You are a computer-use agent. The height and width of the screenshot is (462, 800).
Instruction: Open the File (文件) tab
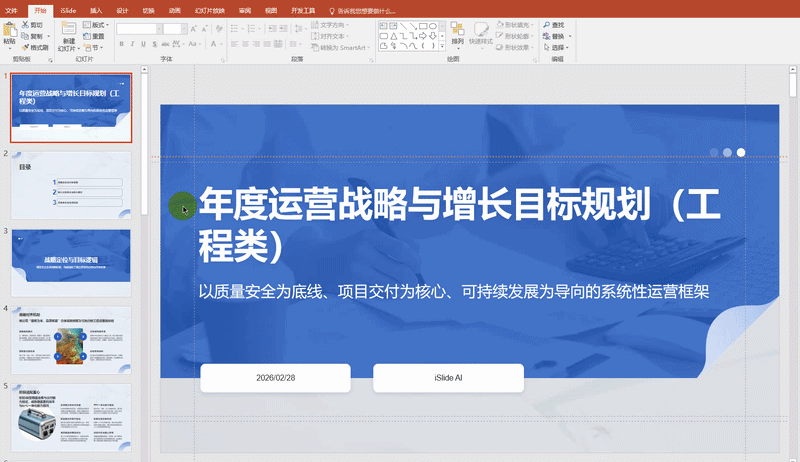(x=11, y=11)
